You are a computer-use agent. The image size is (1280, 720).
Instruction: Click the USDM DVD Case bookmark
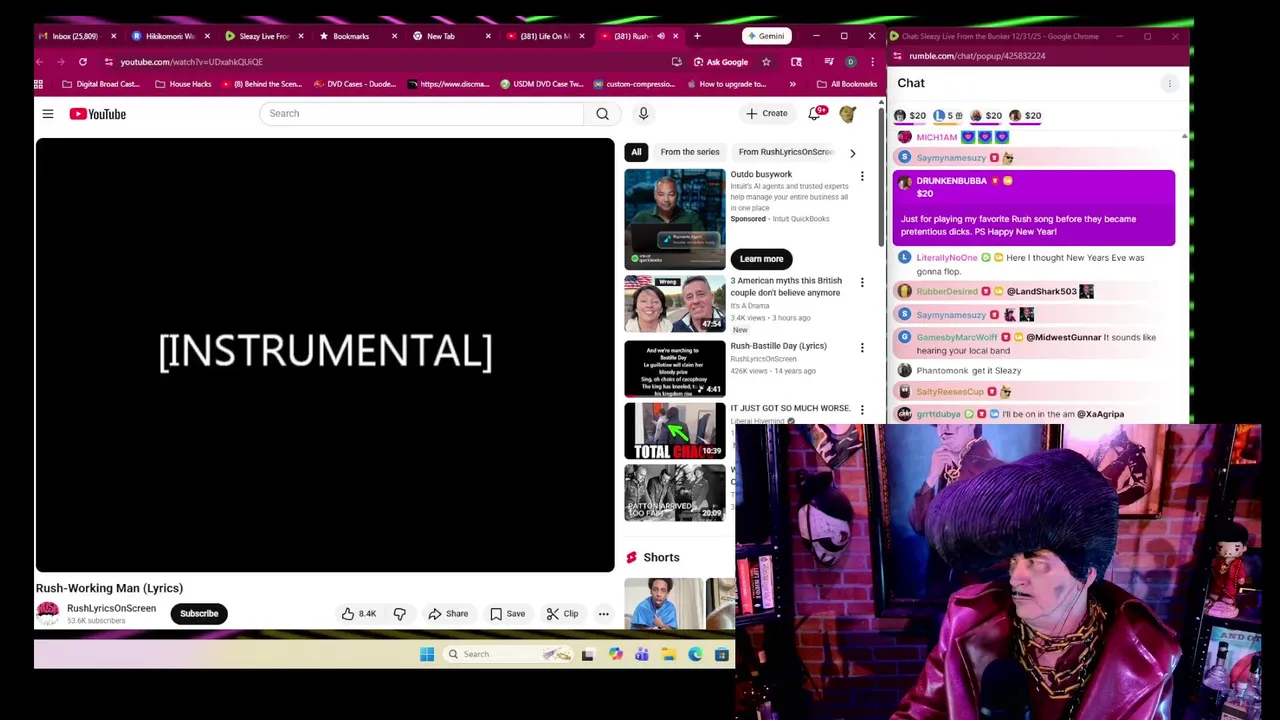[x=542, y=84]
